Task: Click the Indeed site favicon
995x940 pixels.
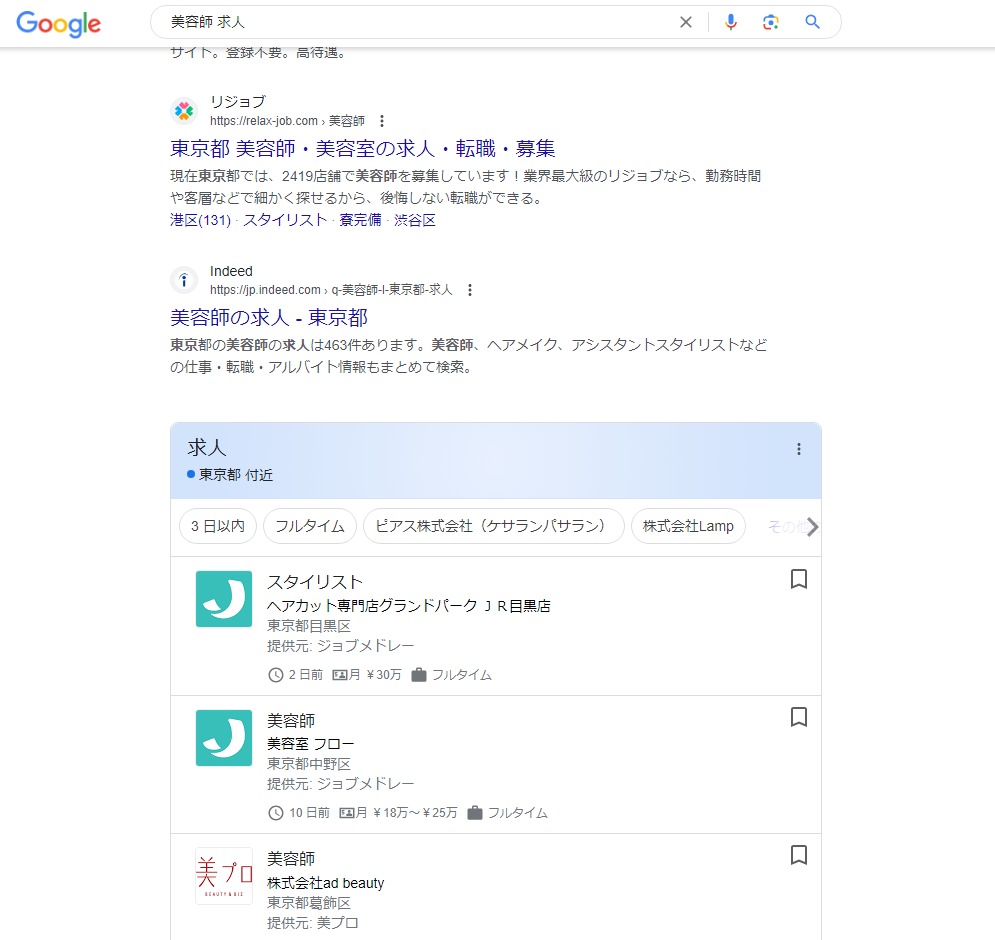Action: coord(184,280)
